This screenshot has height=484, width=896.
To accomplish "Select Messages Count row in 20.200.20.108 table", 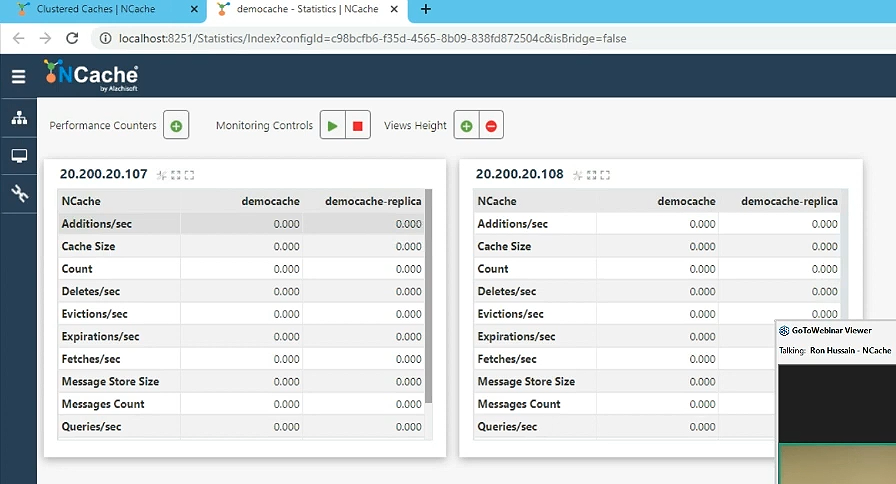I will [x=625, y=404].
